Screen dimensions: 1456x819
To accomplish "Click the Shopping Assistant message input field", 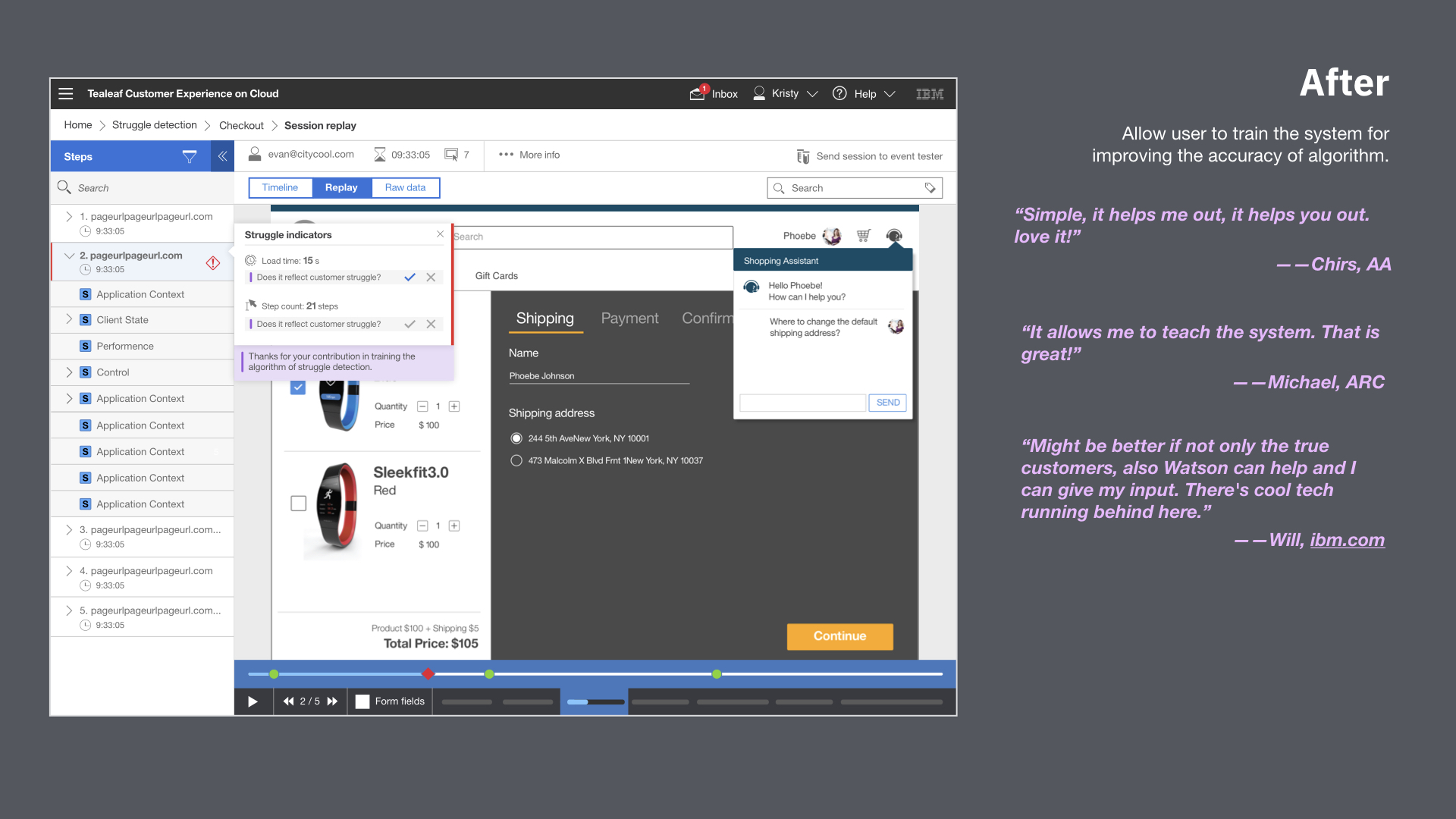I will [802, 403].
